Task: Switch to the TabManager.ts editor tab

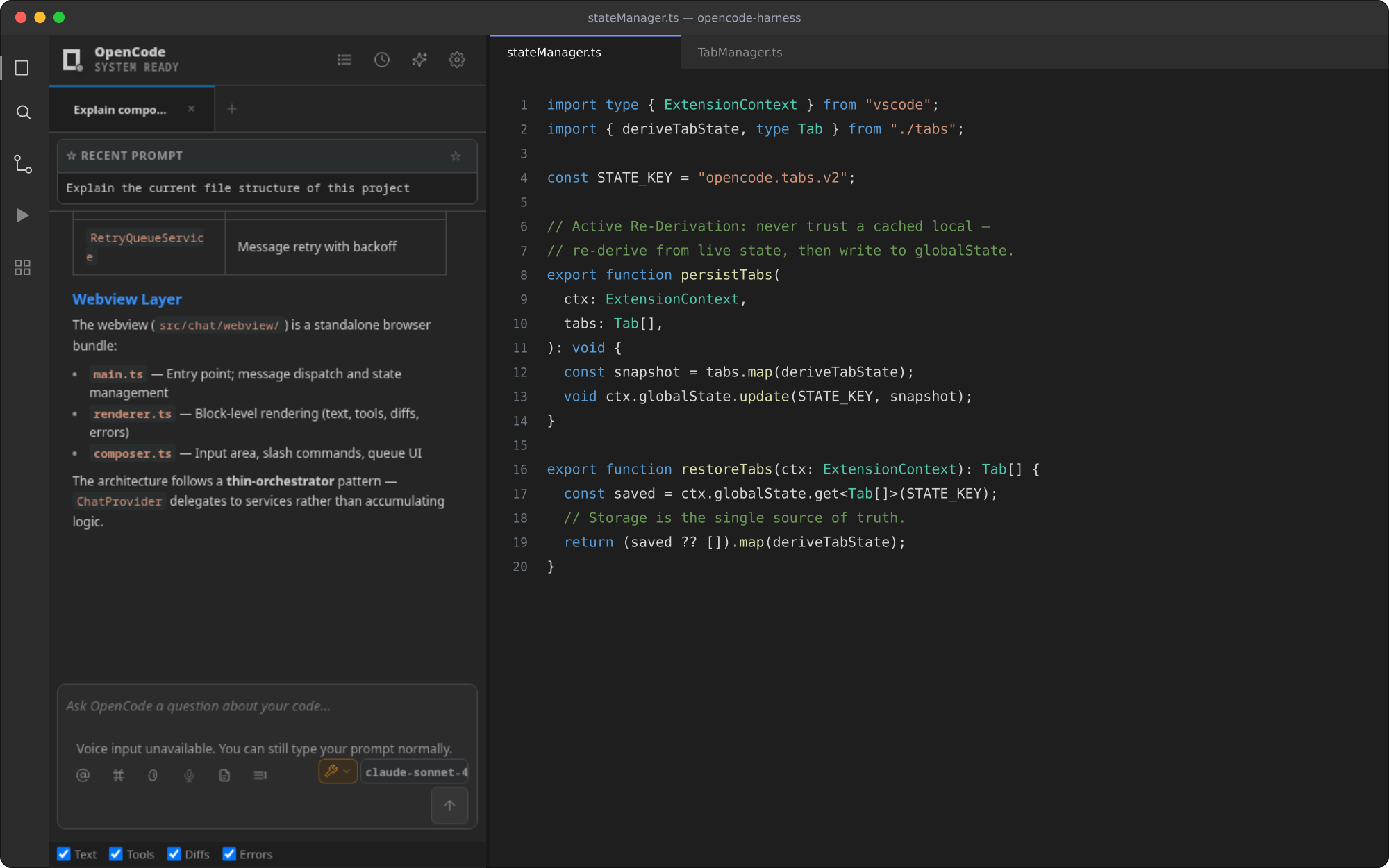Action: click(740, 53)
